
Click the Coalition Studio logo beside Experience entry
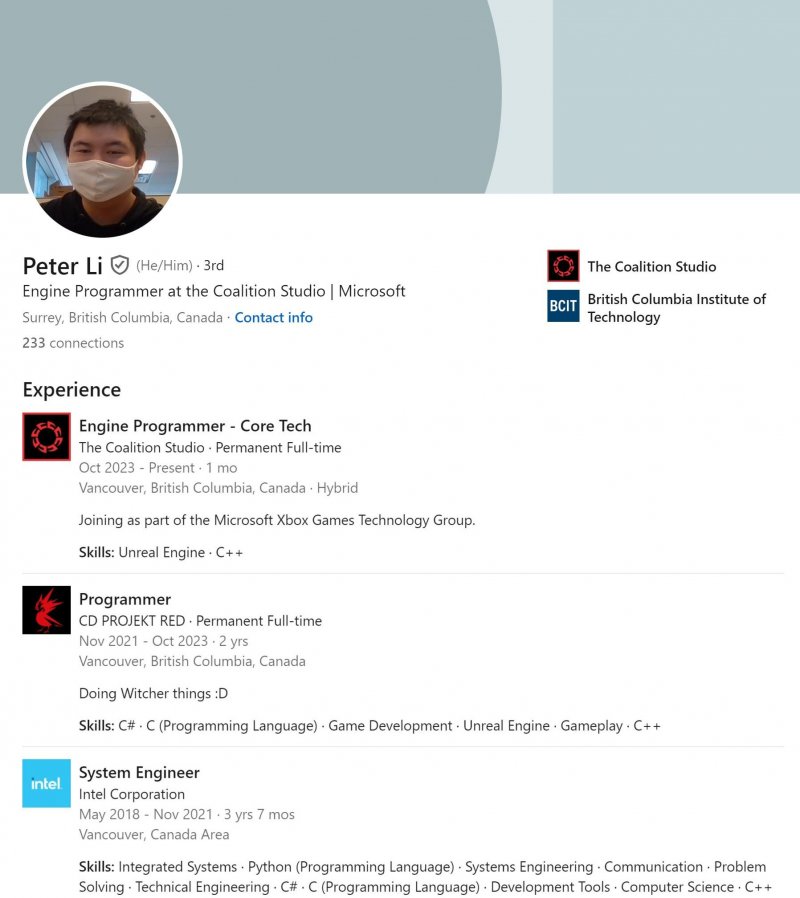coord(46,437)
